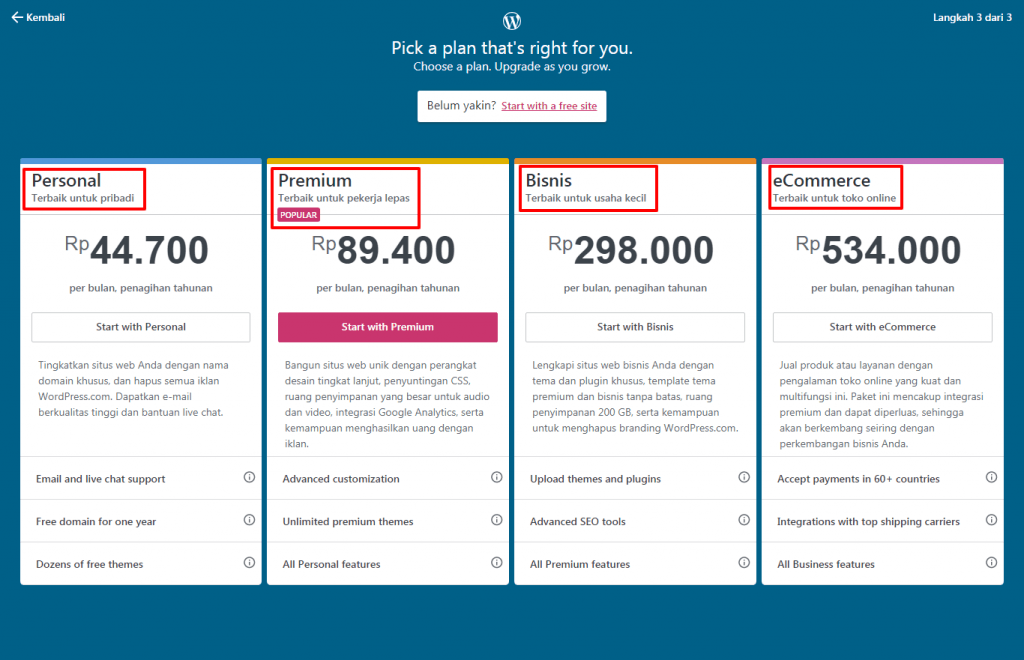Choose the Start with Premium button
This screenshot has width=1024, height=660.
[x=387, y=327]
